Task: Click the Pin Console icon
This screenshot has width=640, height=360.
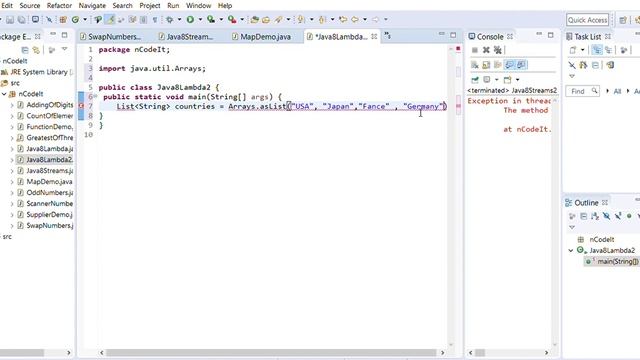Action: pos(475,80)
